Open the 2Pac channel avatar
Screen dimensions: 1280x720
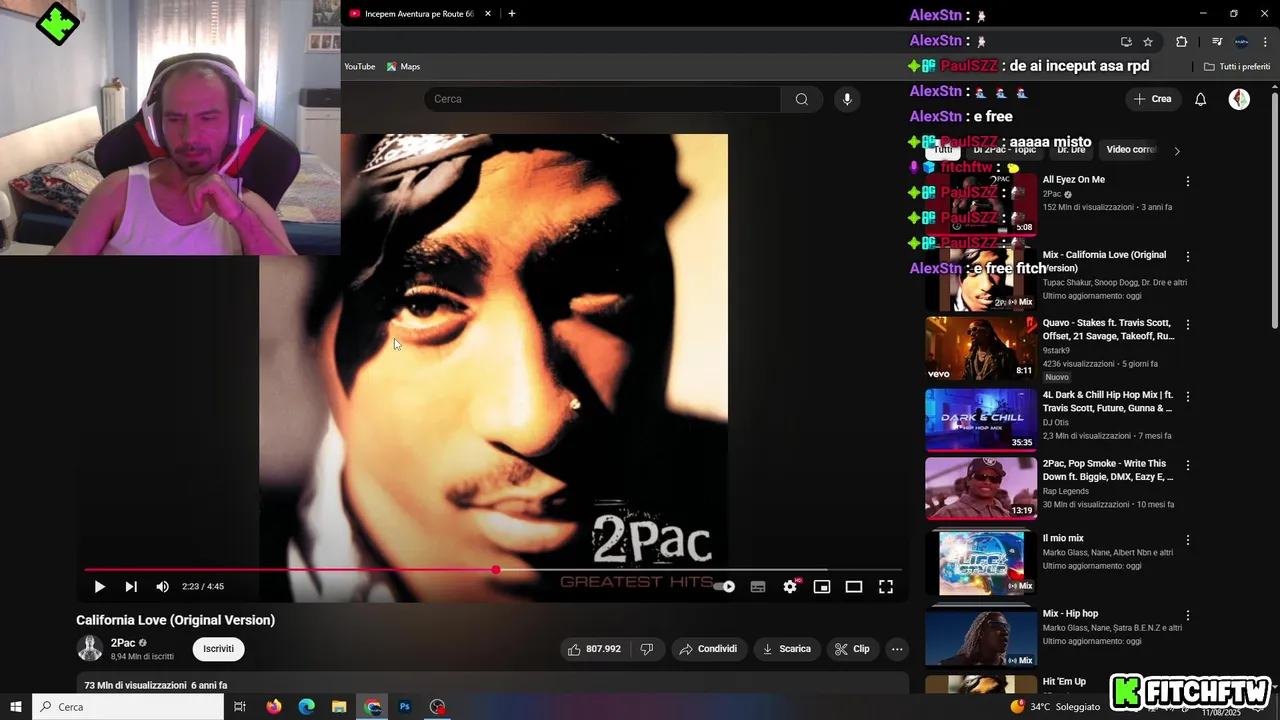pos(90,649)
